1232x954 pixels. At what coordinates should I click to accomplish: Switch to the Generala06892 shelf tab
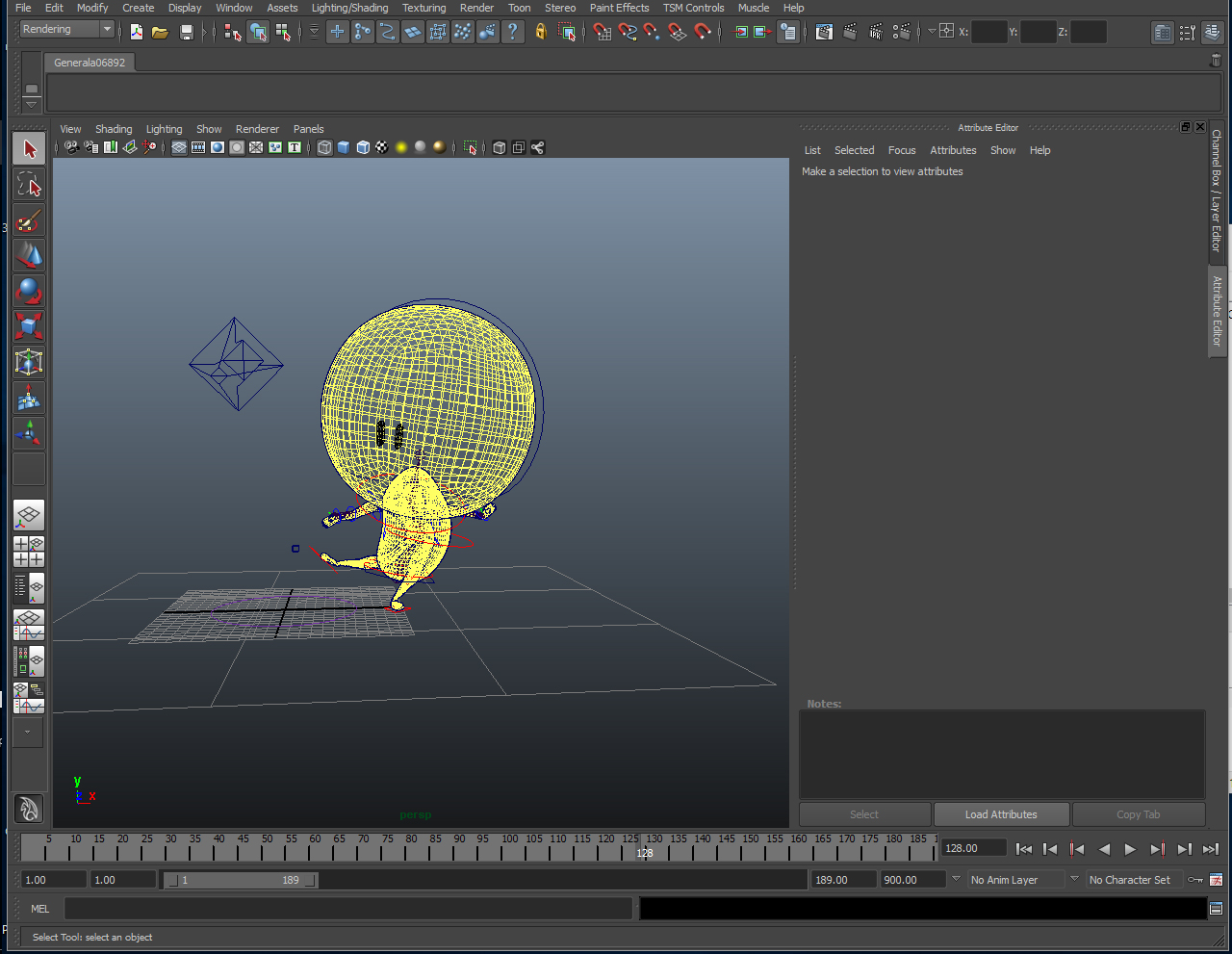coord(90,63)
